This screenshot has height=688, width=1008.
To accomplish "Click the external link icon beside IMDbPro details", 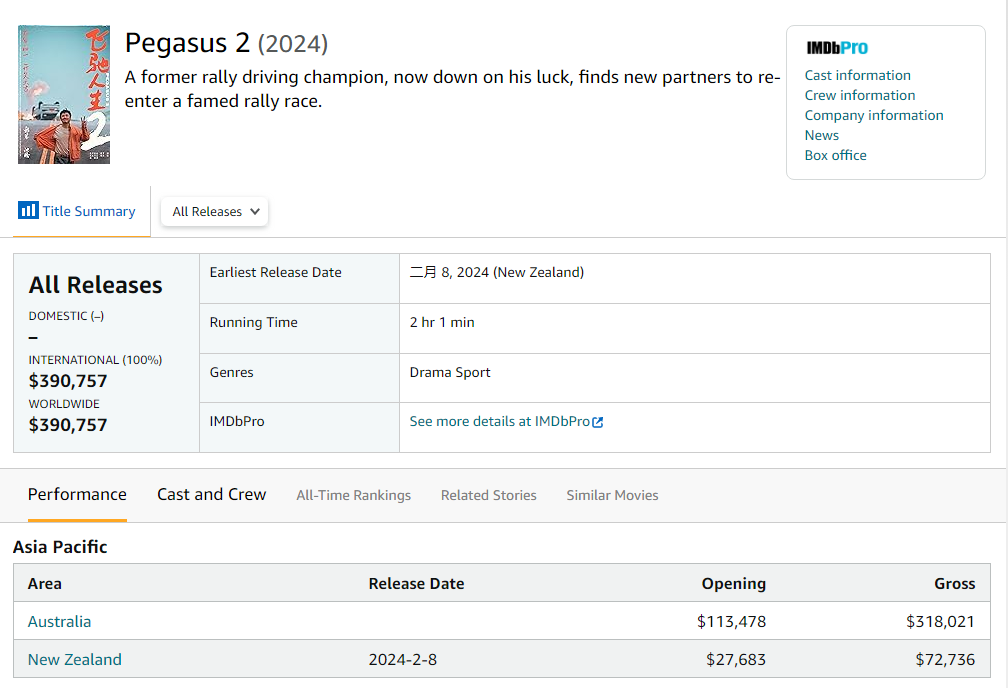I will tap(598, 422).
